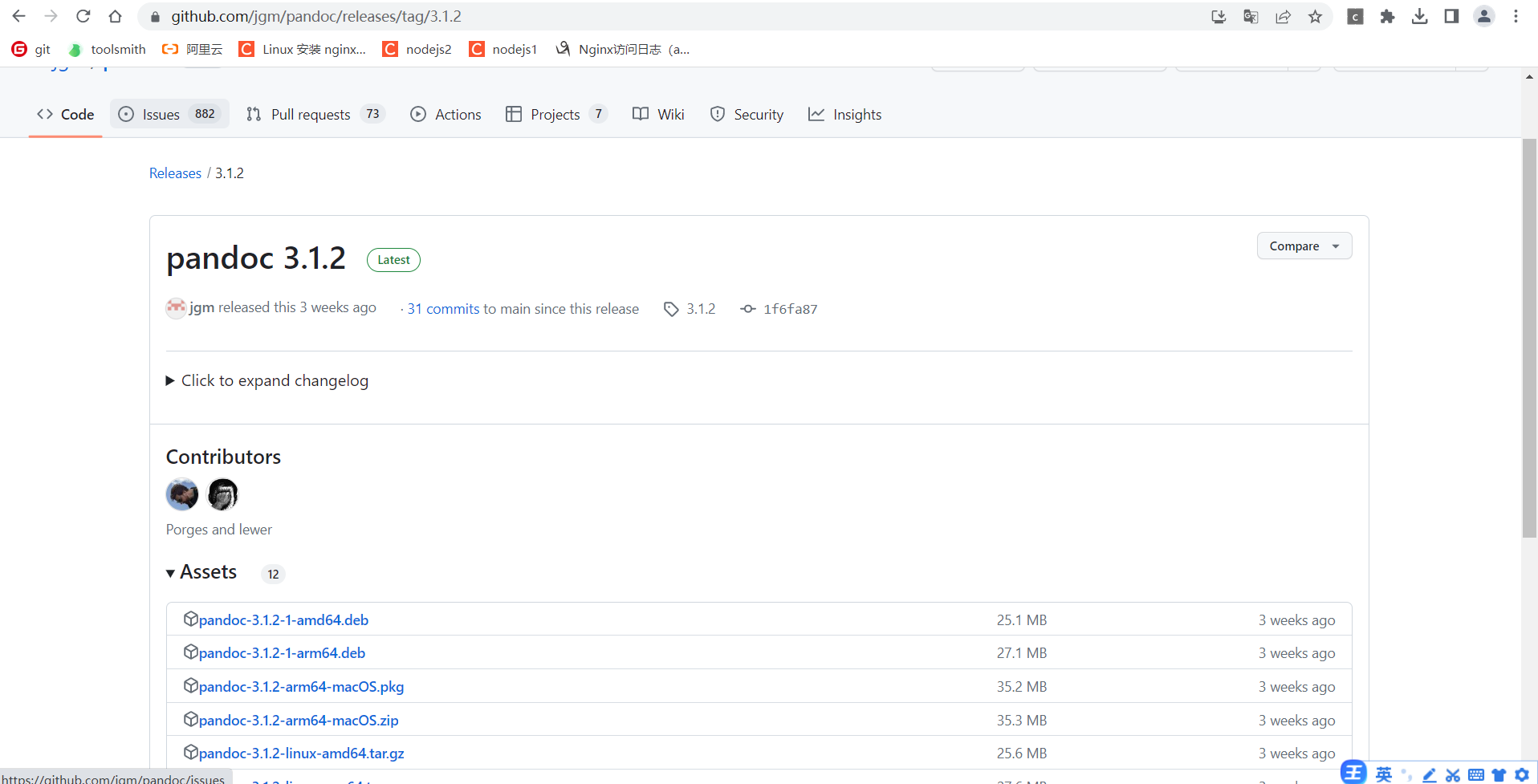This screenshot has height=784, width=1538.
Task: Open the Actions tab
Action: click(x=446, y=114)
